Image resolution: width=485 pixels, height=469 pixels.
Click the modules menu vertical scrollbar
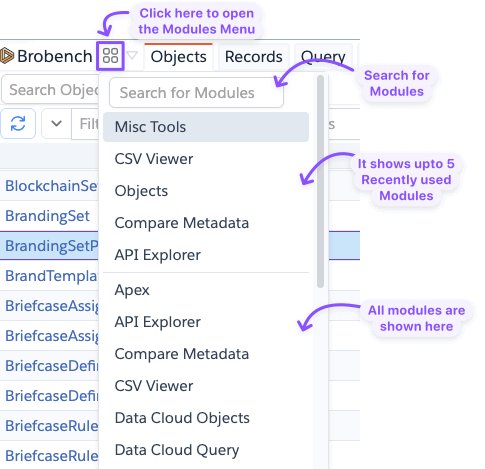point(320,181)
